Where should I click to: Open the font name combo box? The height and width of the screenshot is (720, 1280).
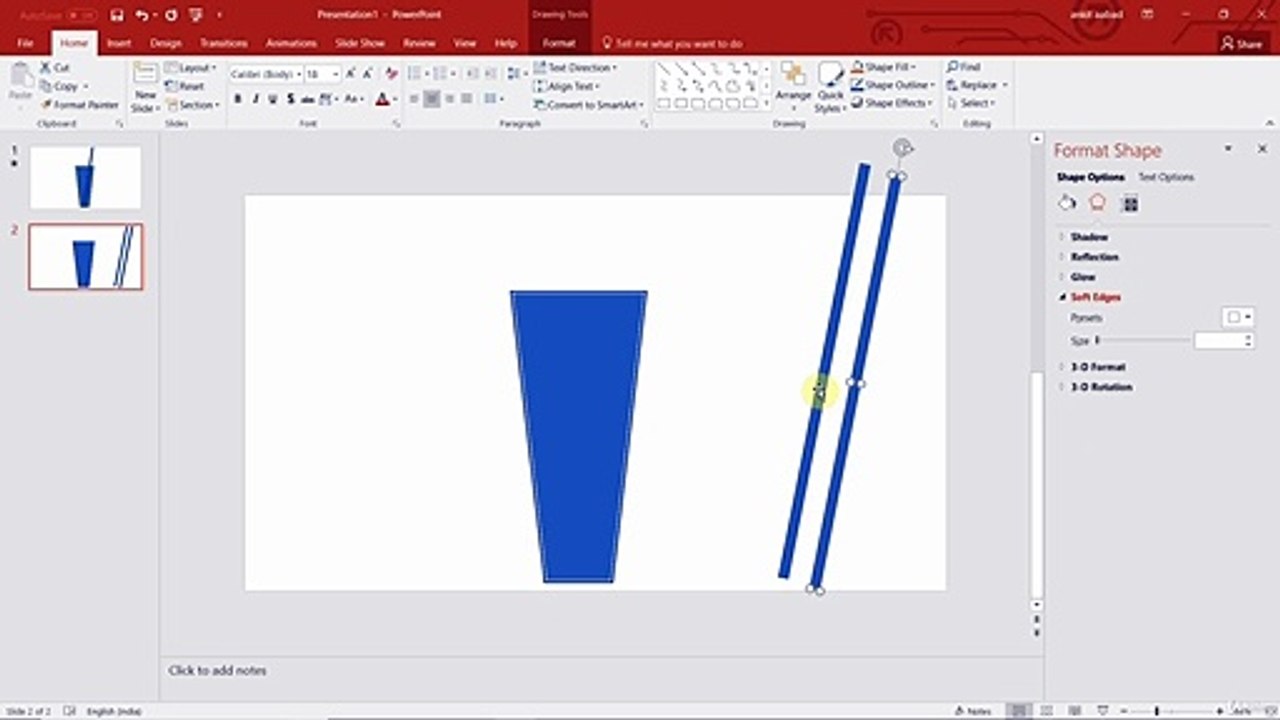pyautogui.click(x=266, y=74)
